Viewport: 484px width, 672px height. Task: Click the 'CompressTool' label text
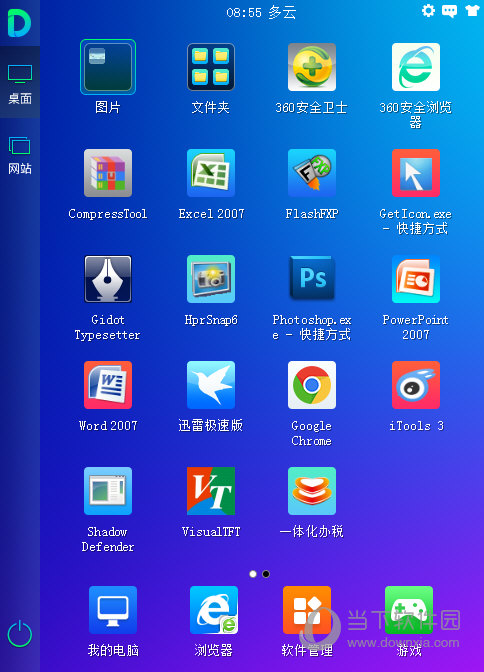[x=108, y=213]
